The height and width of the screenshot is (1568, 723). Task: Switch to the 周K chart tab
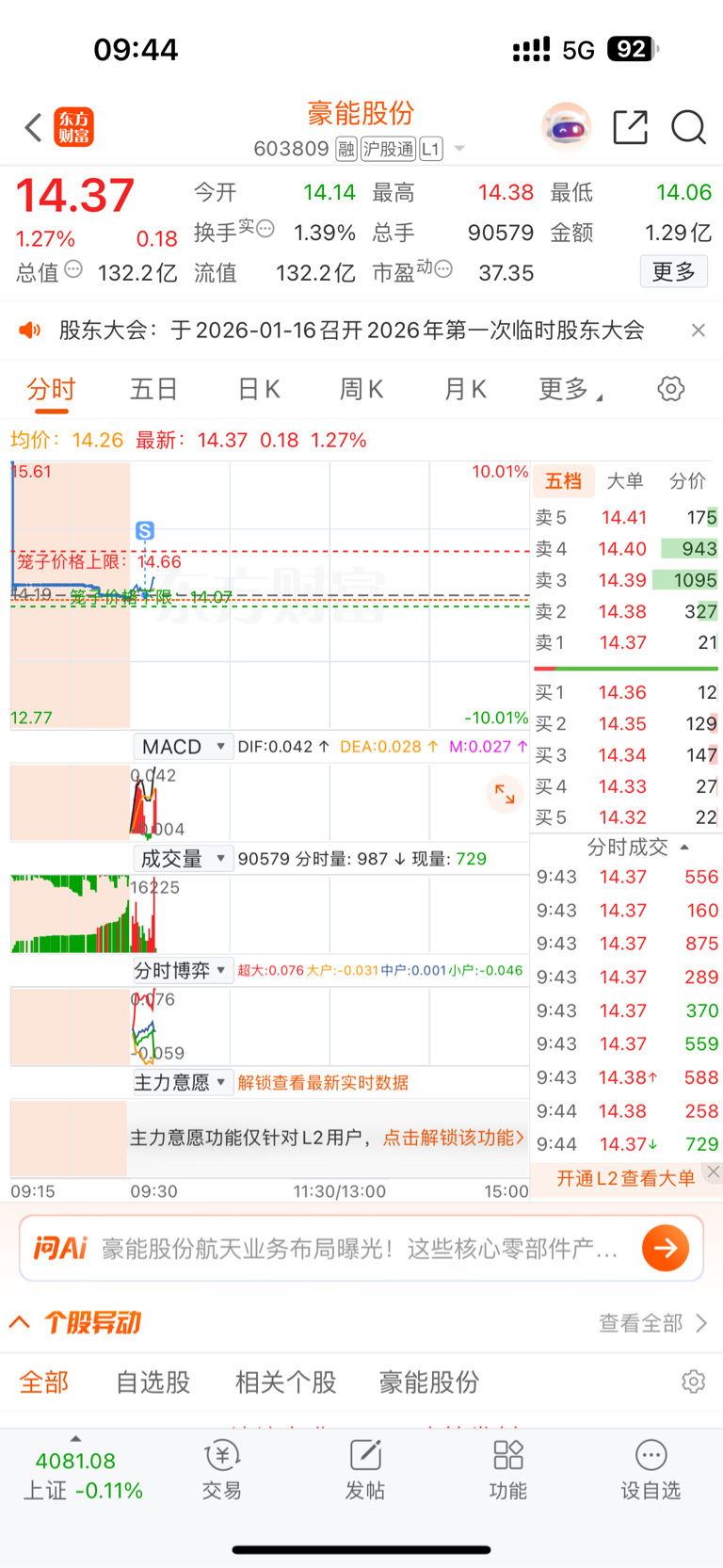[x=361, y=389]
